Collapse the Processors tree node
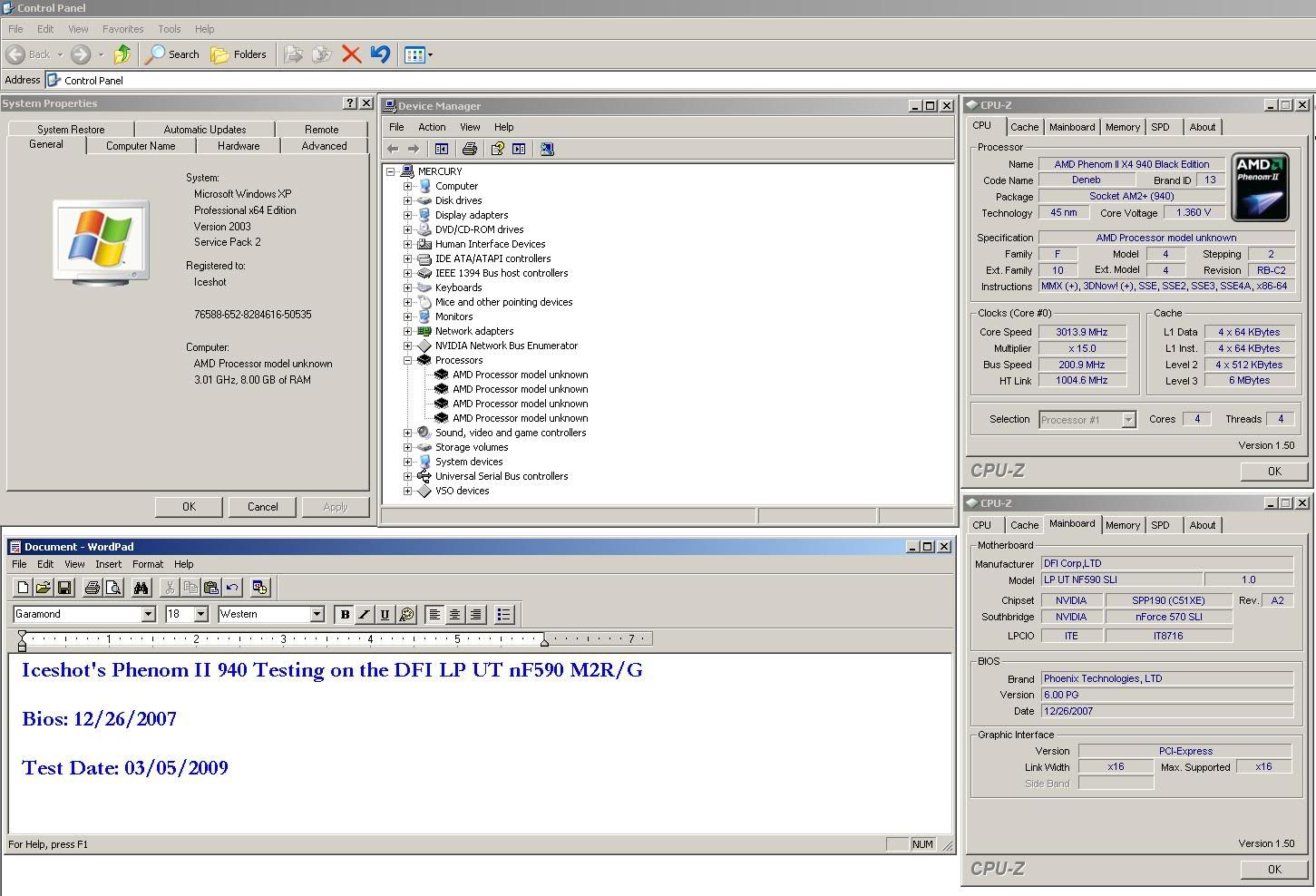 408,360
